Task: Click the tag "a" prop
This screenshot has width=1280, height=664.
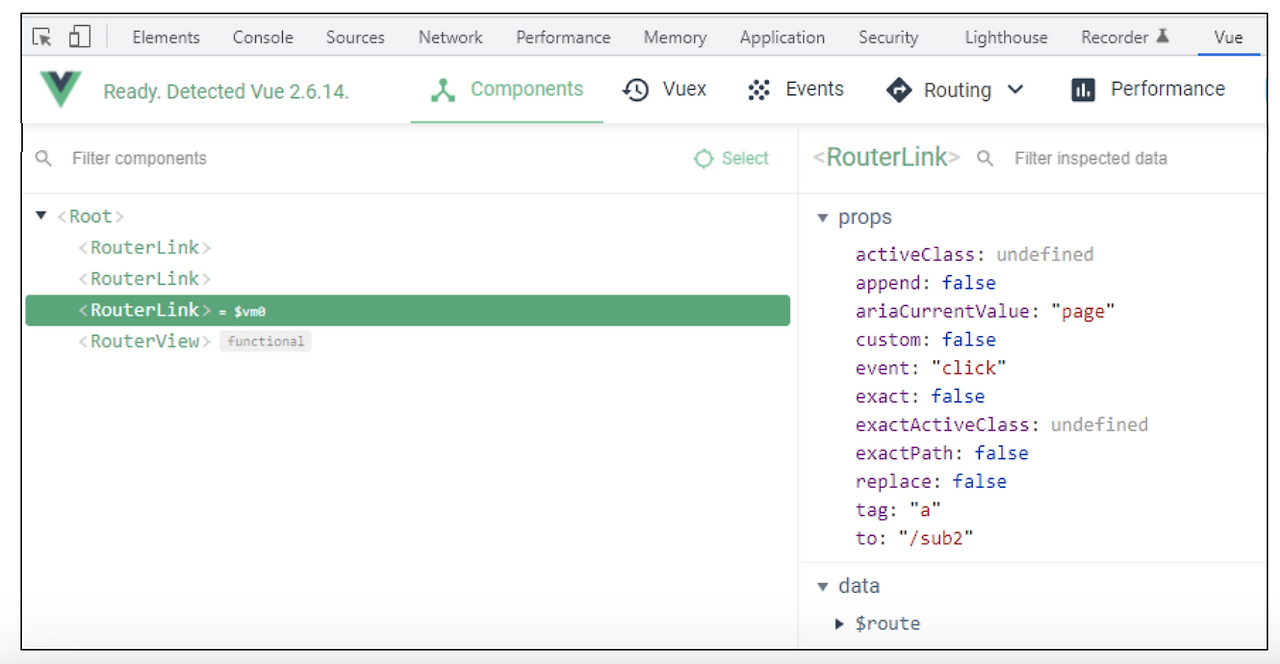Action: click(899, 510)
